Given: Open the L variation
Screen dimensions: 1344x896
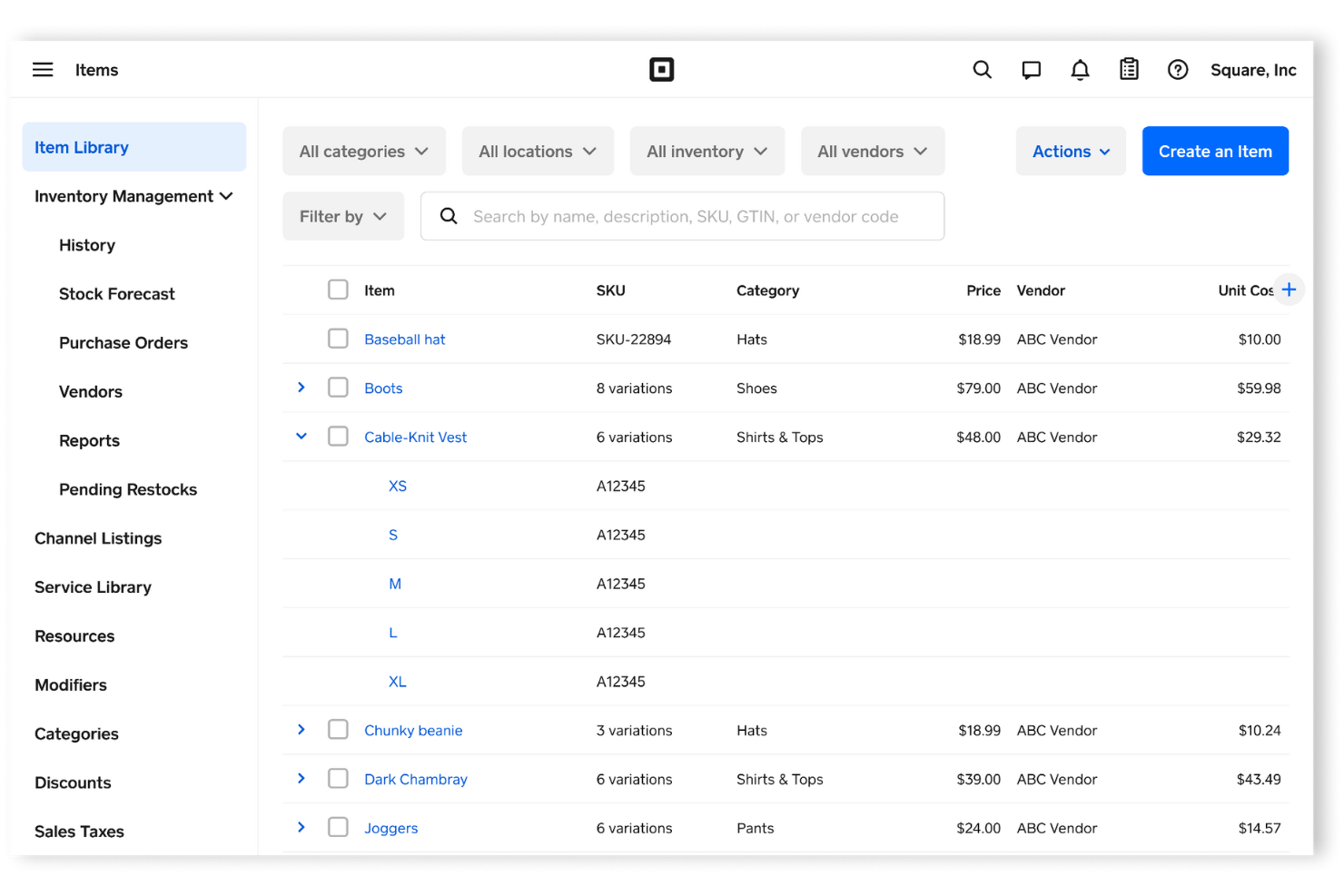Looking at the screenshot, I should [x=393, y=633].
